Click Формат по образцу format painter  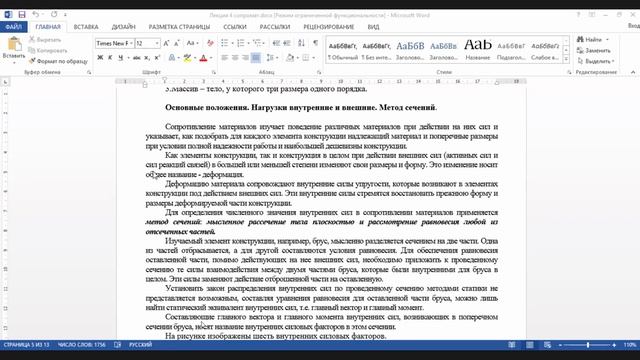tap(58, 61)
